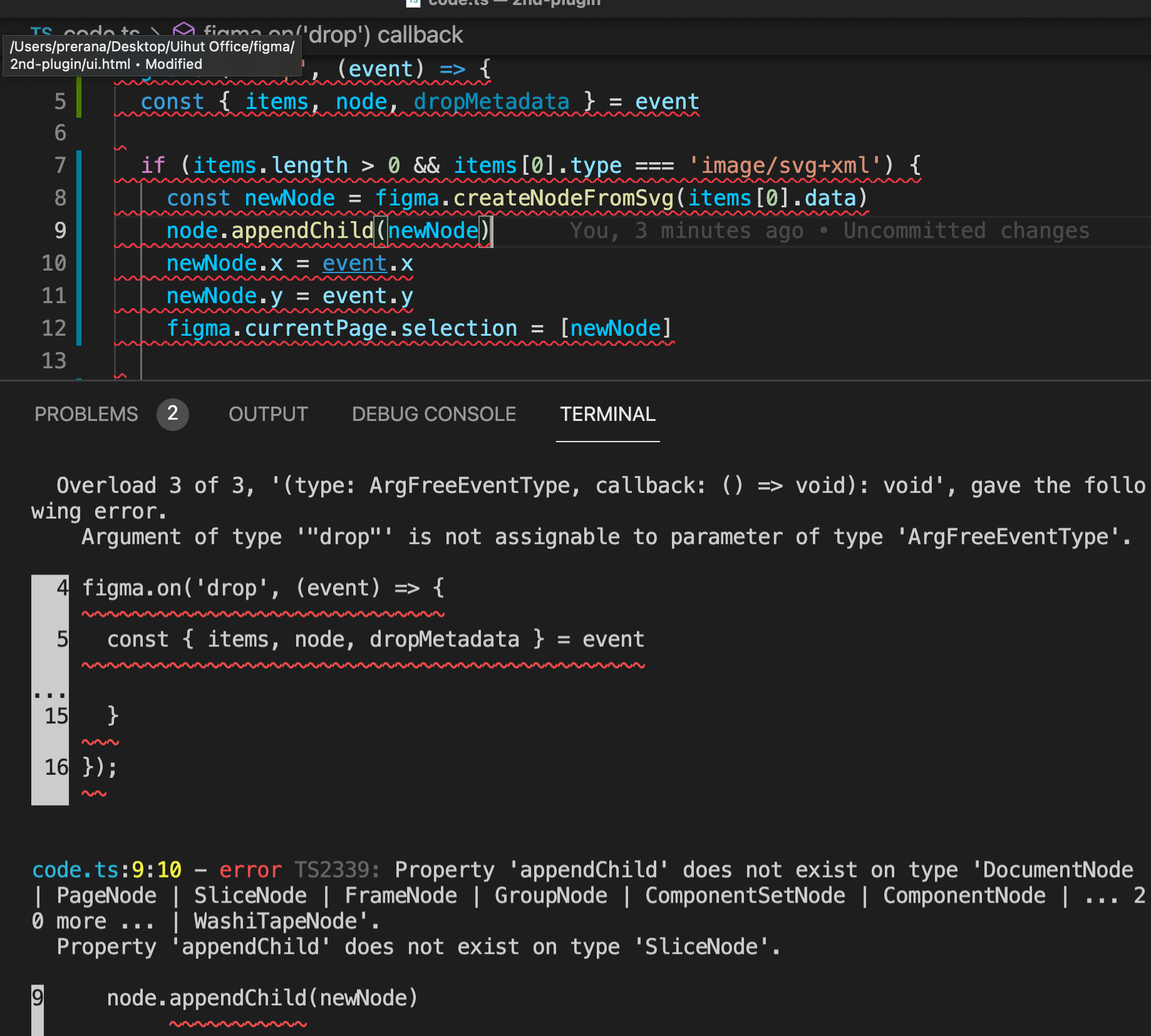Click 'newNode.y' on line 11
Screen dimensions: 1151x1036
point(224,296)
